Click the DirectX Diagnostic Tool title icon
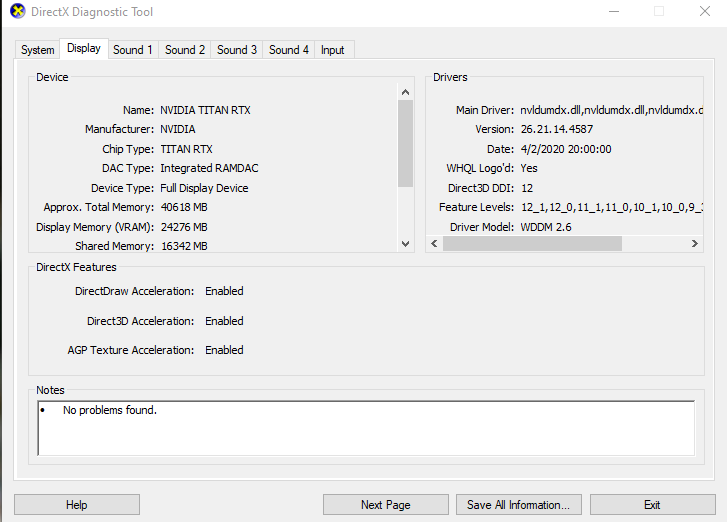This screenshot has height=522, width=727. (x=18, y=11)
